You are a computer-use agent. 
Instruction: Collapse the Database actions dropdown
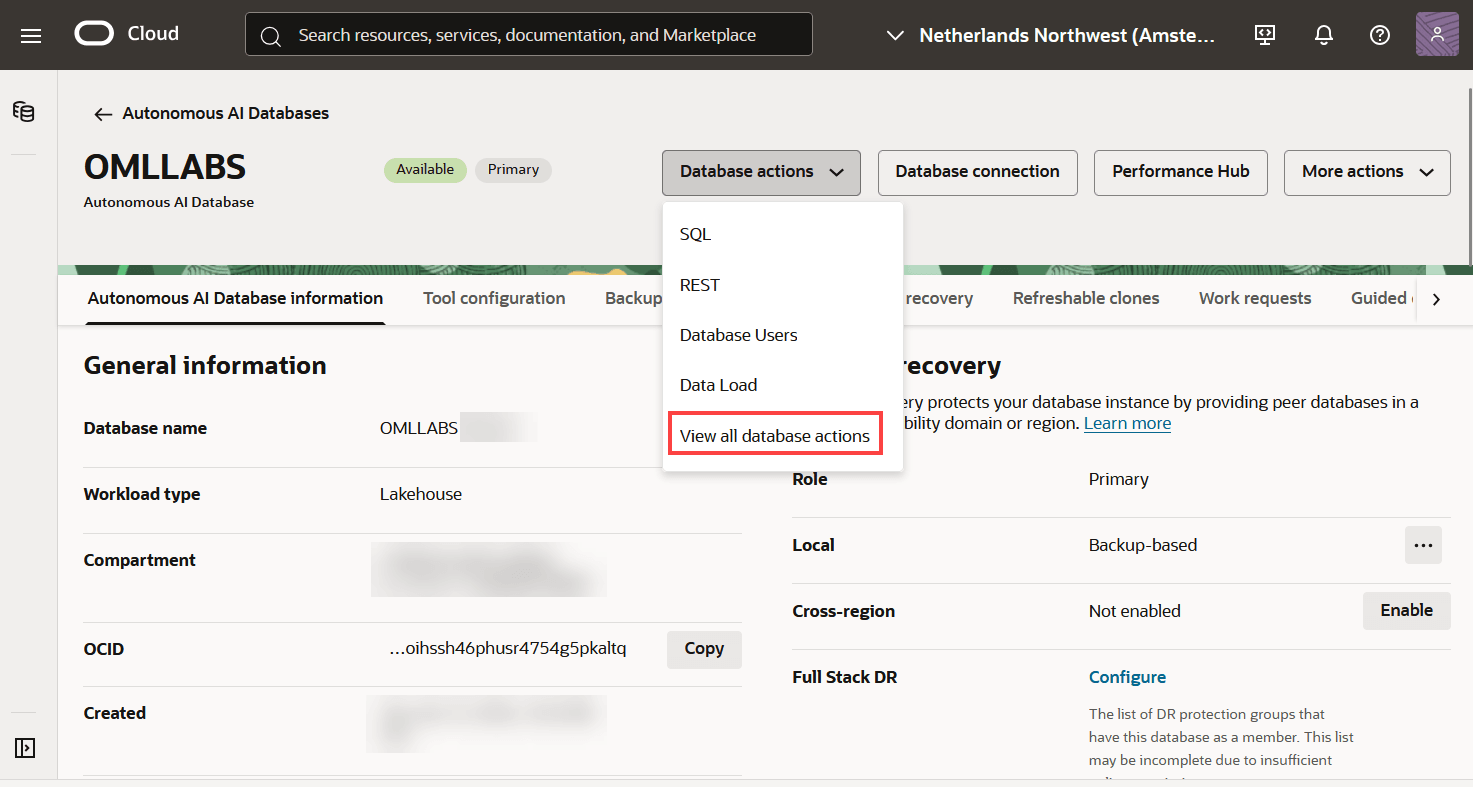[x=761, y=172]
